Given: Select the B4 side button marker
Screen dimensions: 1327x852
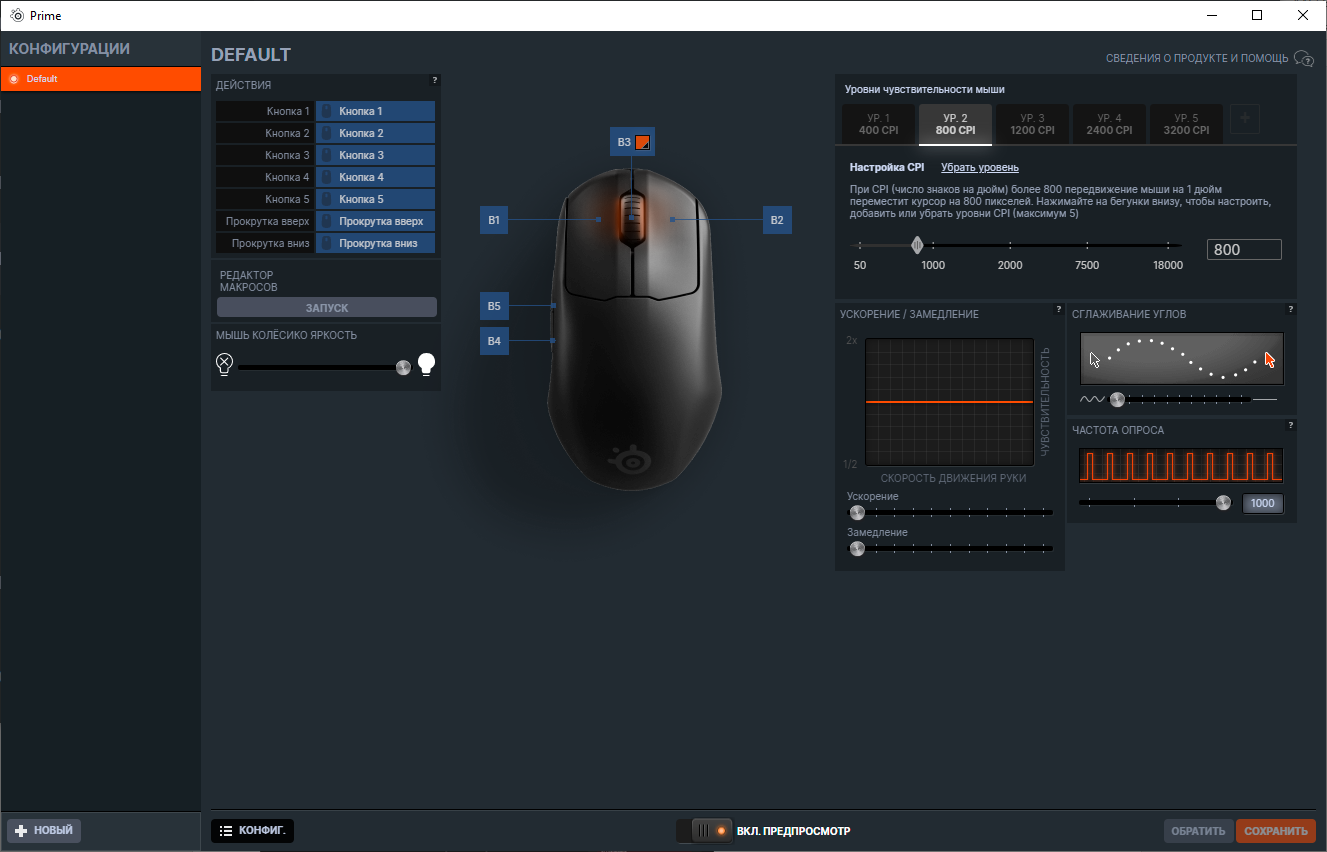Looking at the screenshot, I should 494,341.
